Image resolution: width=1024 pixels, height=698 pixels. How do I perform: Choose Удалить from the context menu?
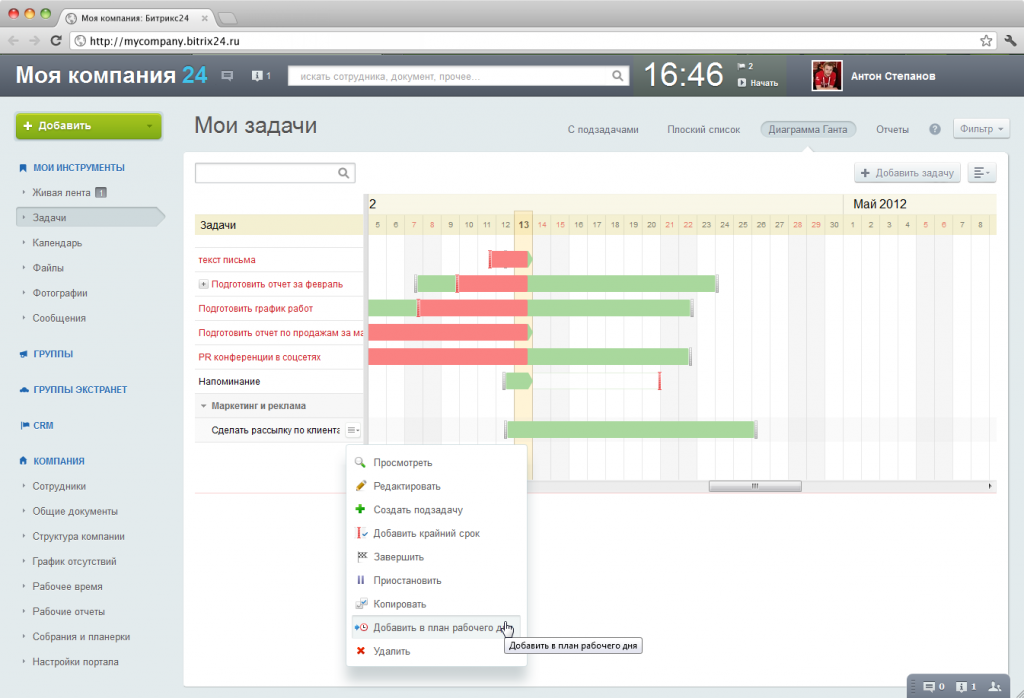pos(391,651)
